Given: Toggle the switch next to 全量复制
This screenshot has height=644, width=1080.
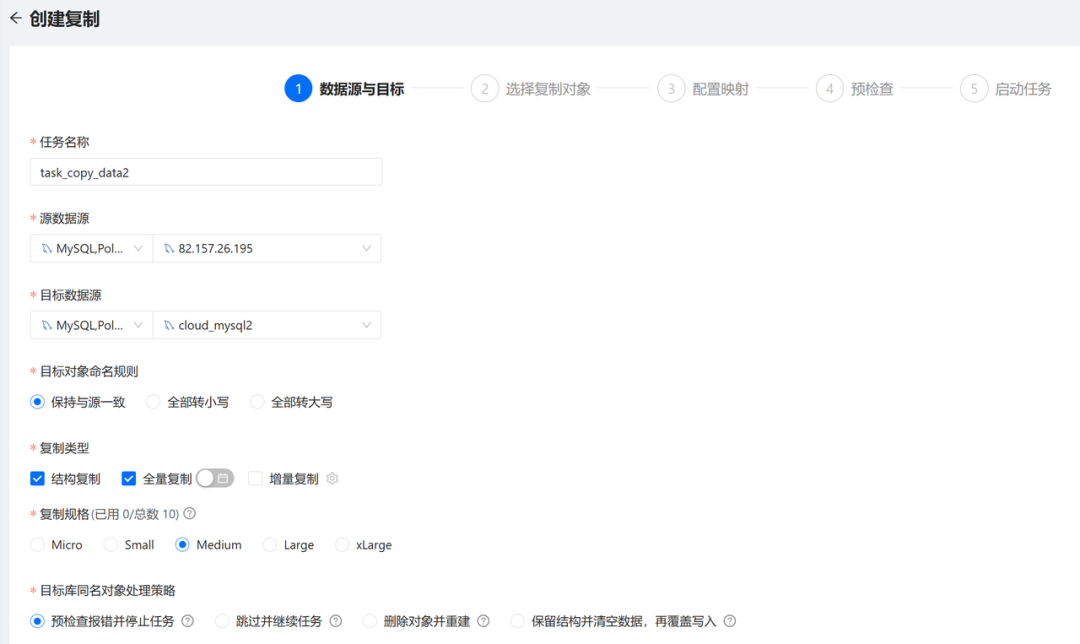Looking at the screenshot, I should pos(214,479).
